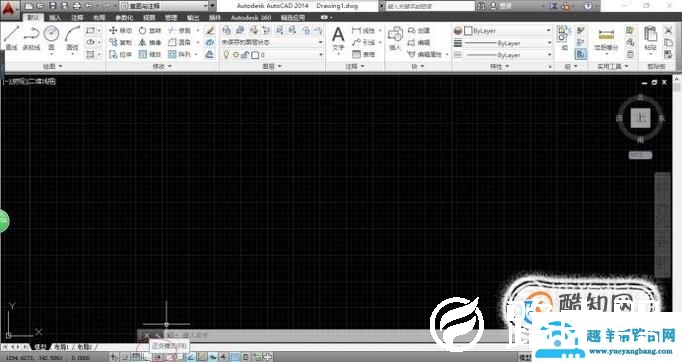Choose the Array (阵列) tool
682x362 pixels.
tap(180, 54)
